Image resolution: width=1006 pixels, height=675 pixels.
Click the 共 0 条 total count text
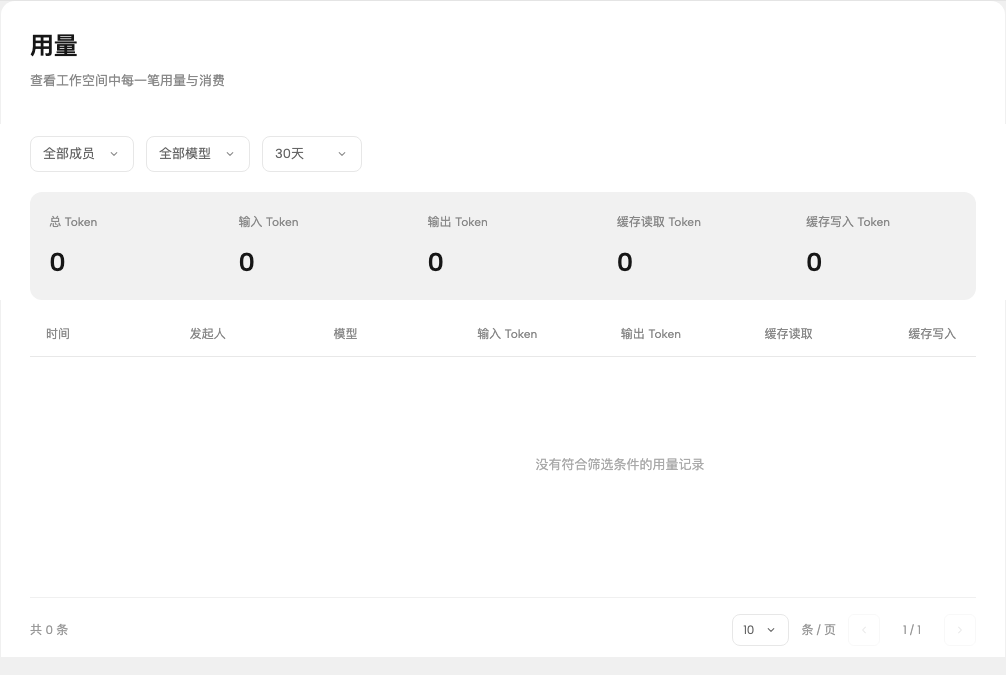click(49, 630)
